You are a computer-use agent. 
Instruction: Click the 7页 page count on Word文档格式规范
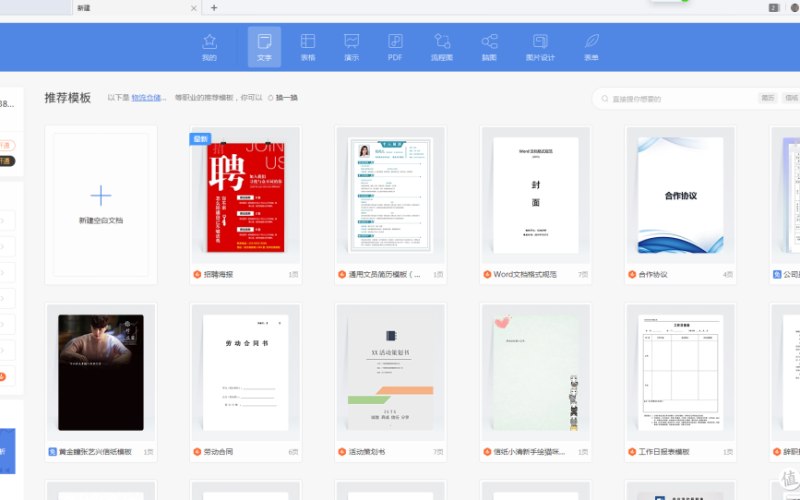[x=583, y=274]
